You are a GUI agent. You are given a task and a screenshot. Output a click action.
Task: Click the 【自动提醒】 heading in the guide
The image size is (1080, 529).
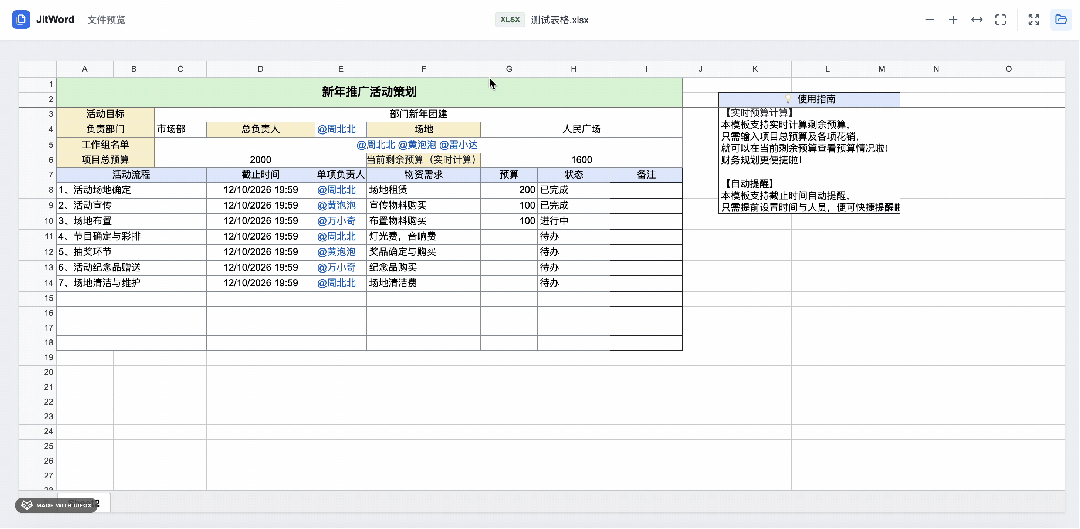(750, 184)
